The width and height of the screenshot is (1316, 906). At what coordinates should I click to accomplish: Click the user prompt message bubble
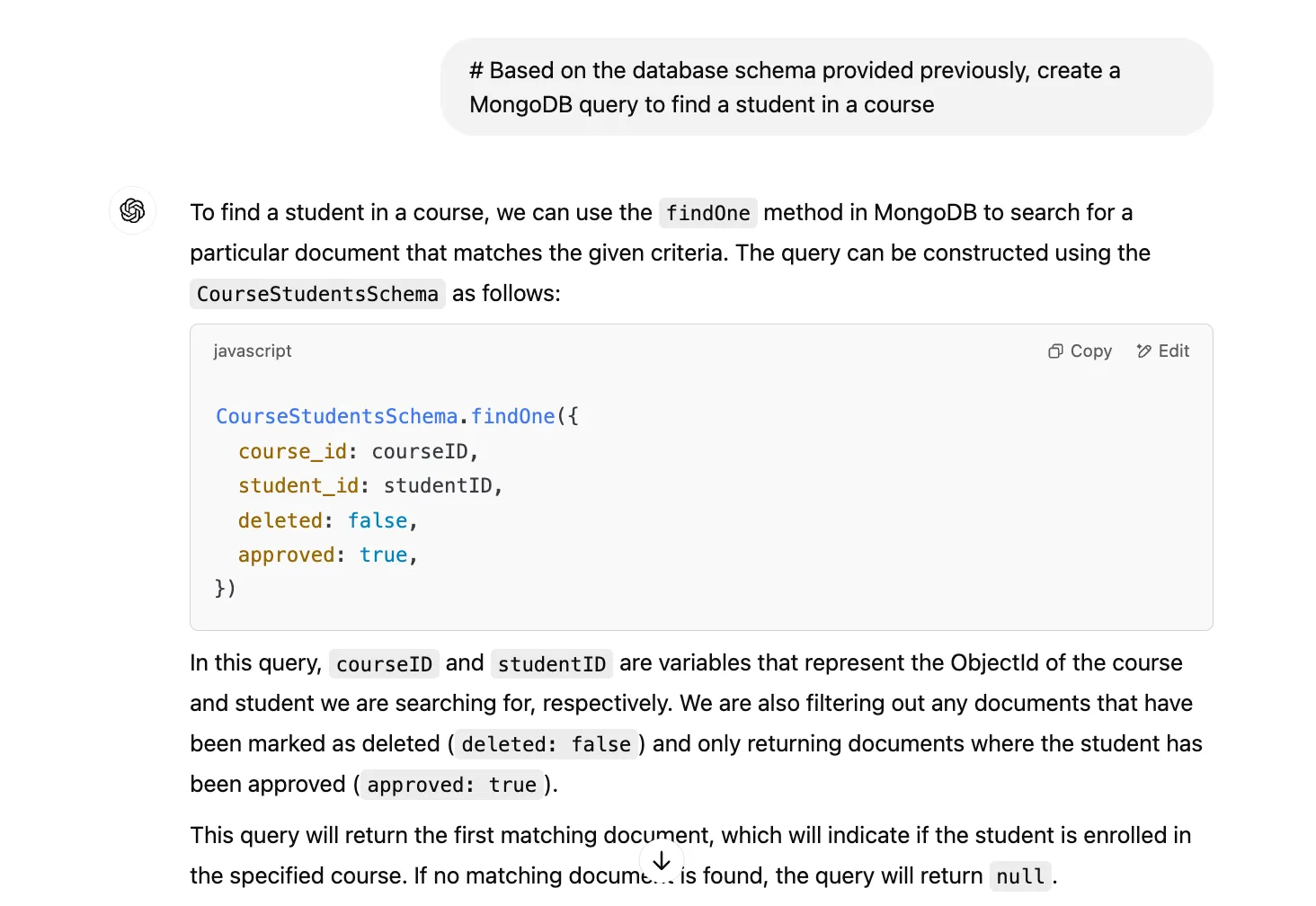coord(826,87)
